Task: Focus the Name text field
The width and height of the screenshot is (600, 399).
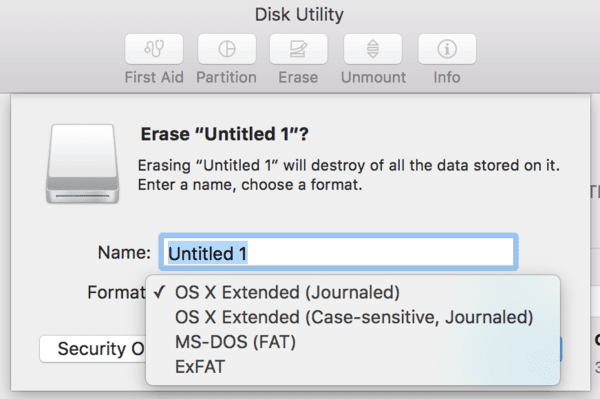Action: (339, 252)
